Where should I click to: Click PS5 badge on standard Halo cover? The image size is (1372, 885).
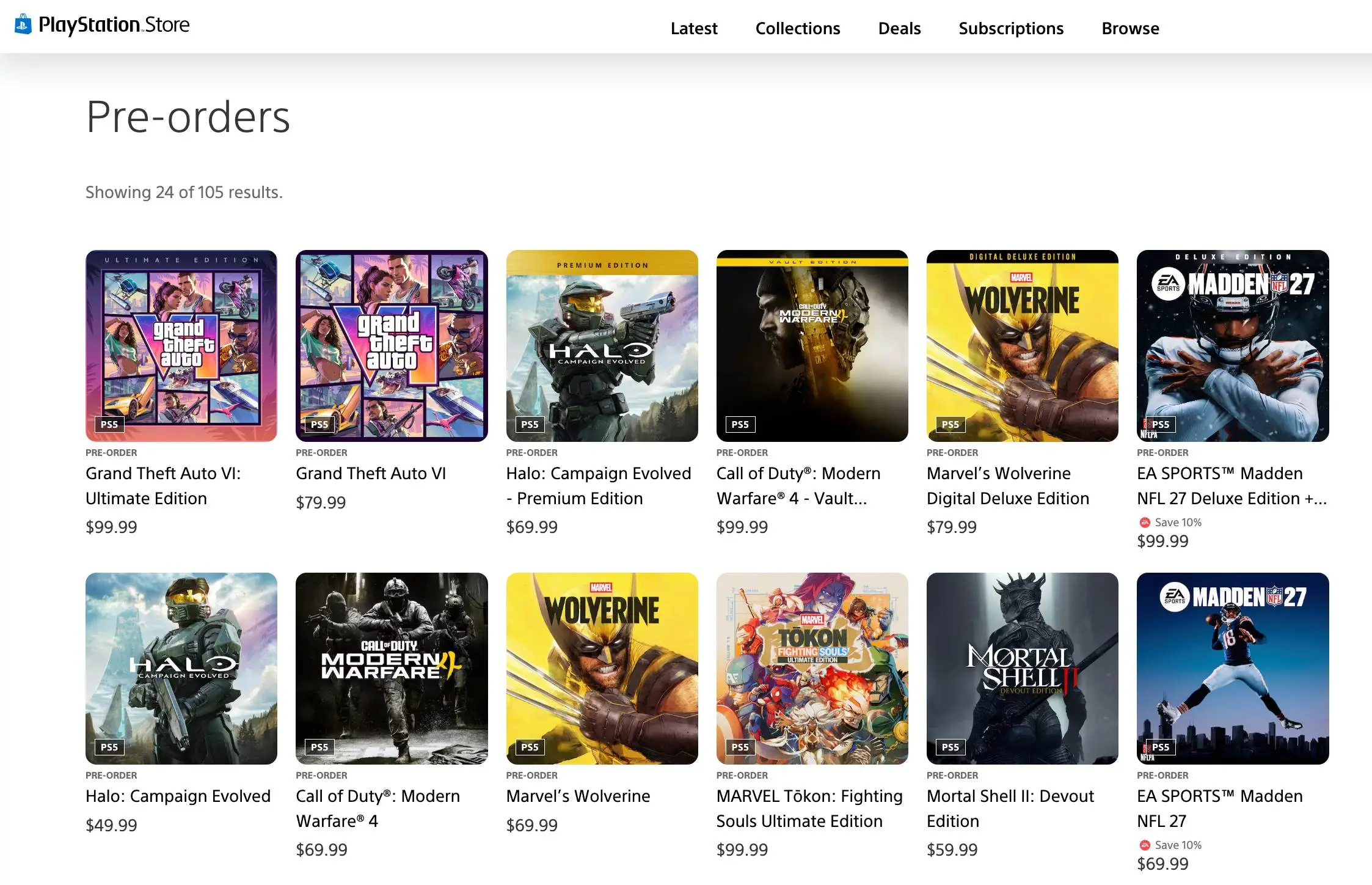109,747
